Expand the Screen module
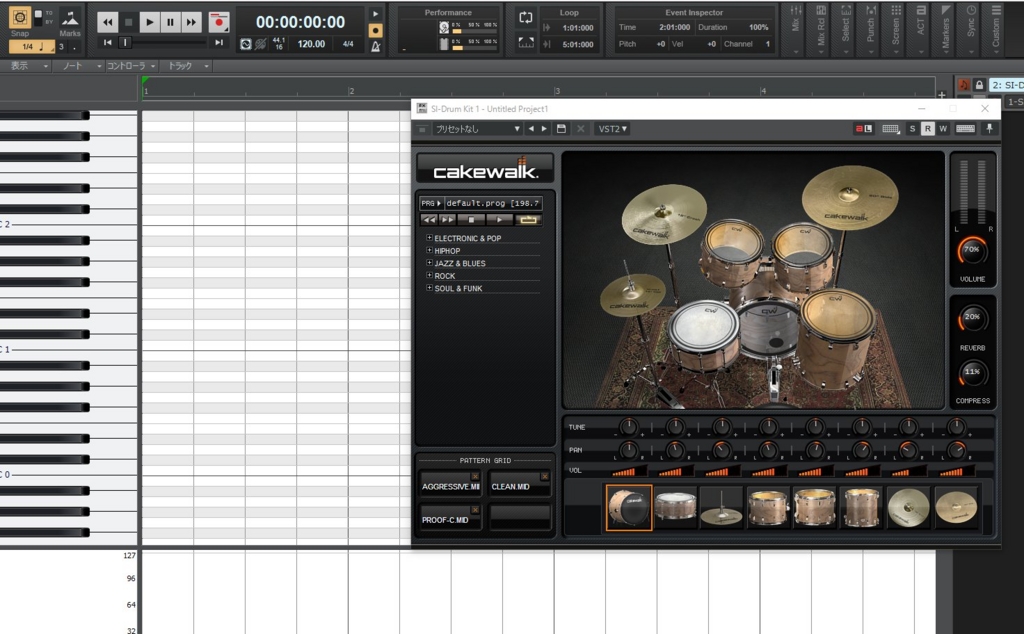The width and height of the screenshot is (1024, 634). click(896, 28)
